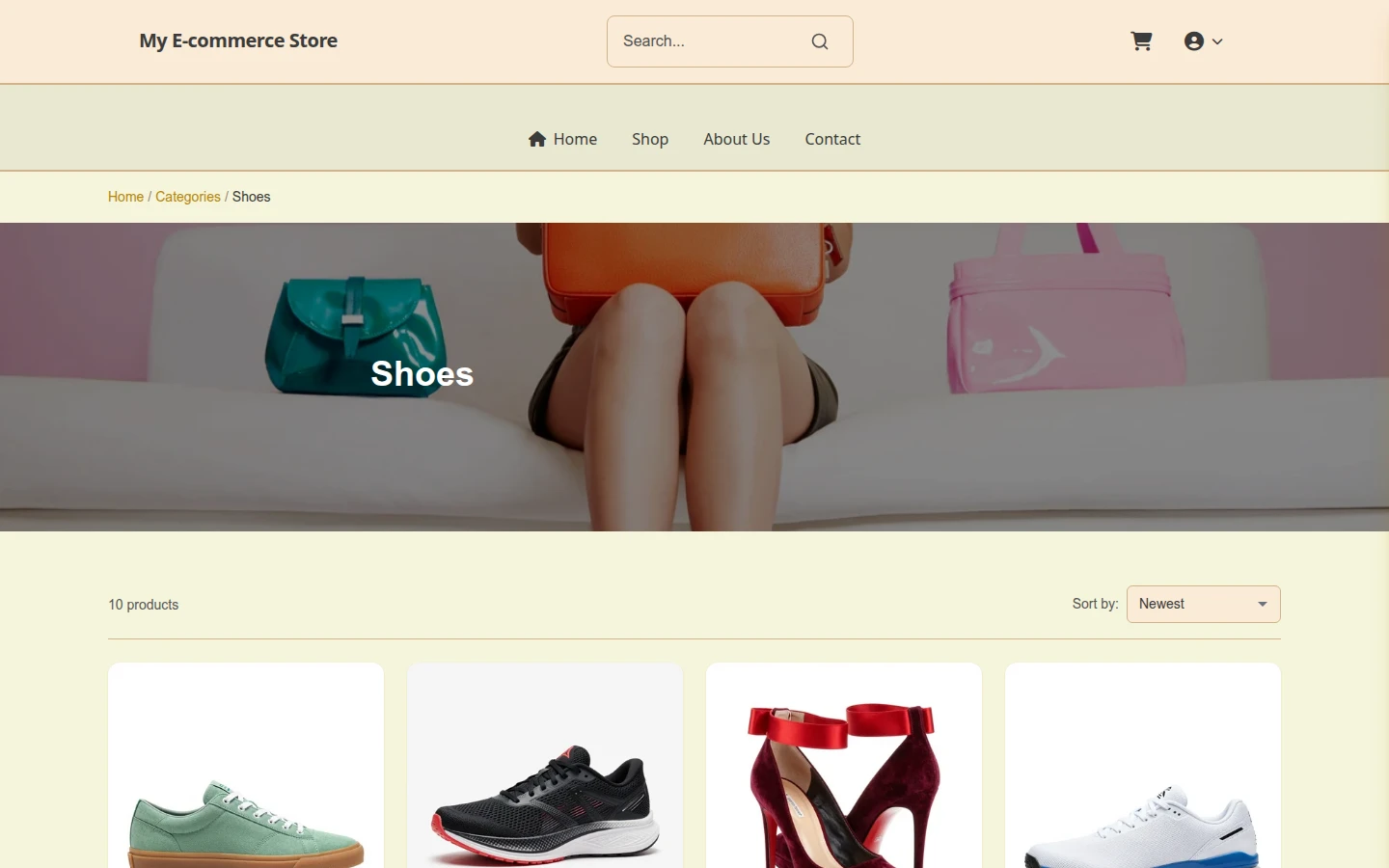Open Contact in navigation menu
Screen dimensions: 1389x868
(x=832, y=139)
